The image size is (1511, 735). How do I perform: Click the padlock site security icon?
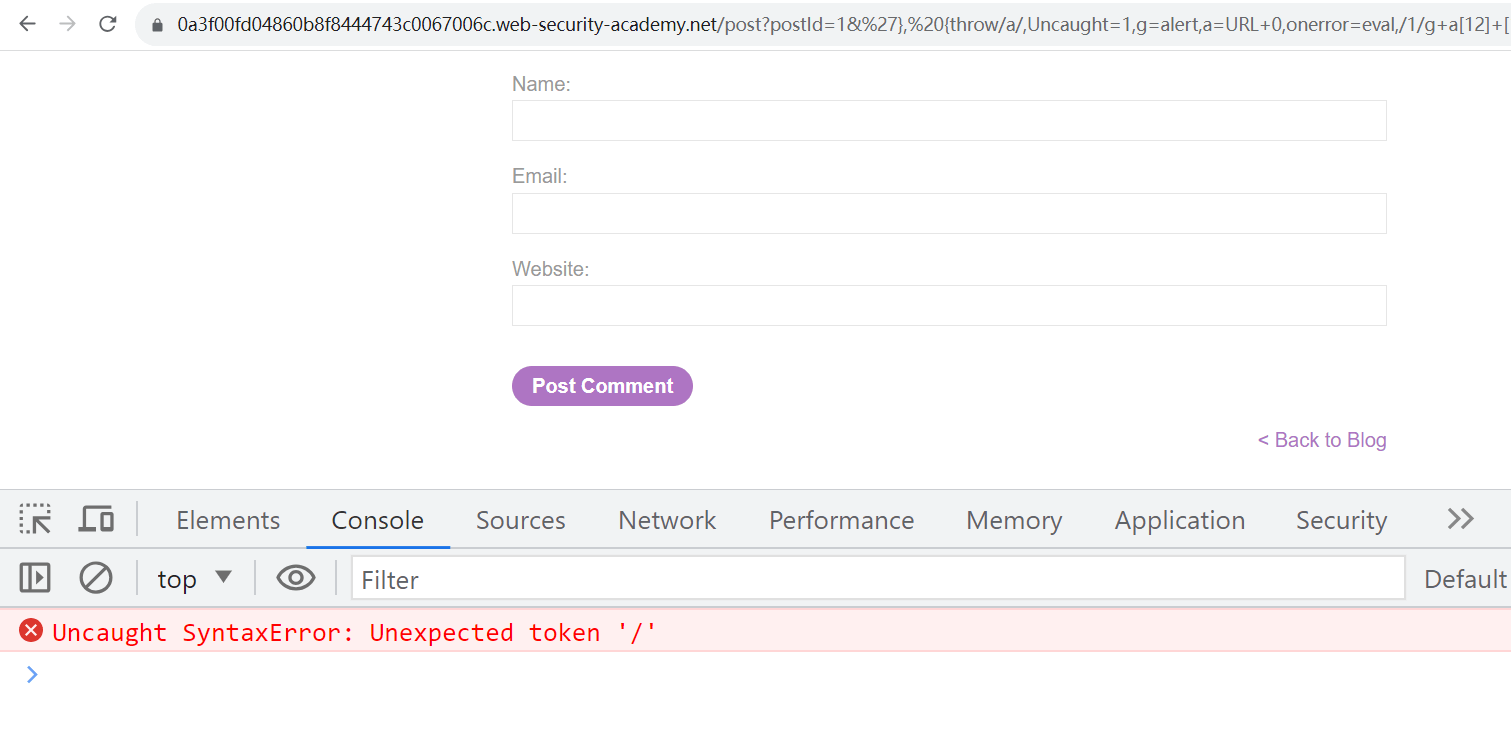click(157, 25)
